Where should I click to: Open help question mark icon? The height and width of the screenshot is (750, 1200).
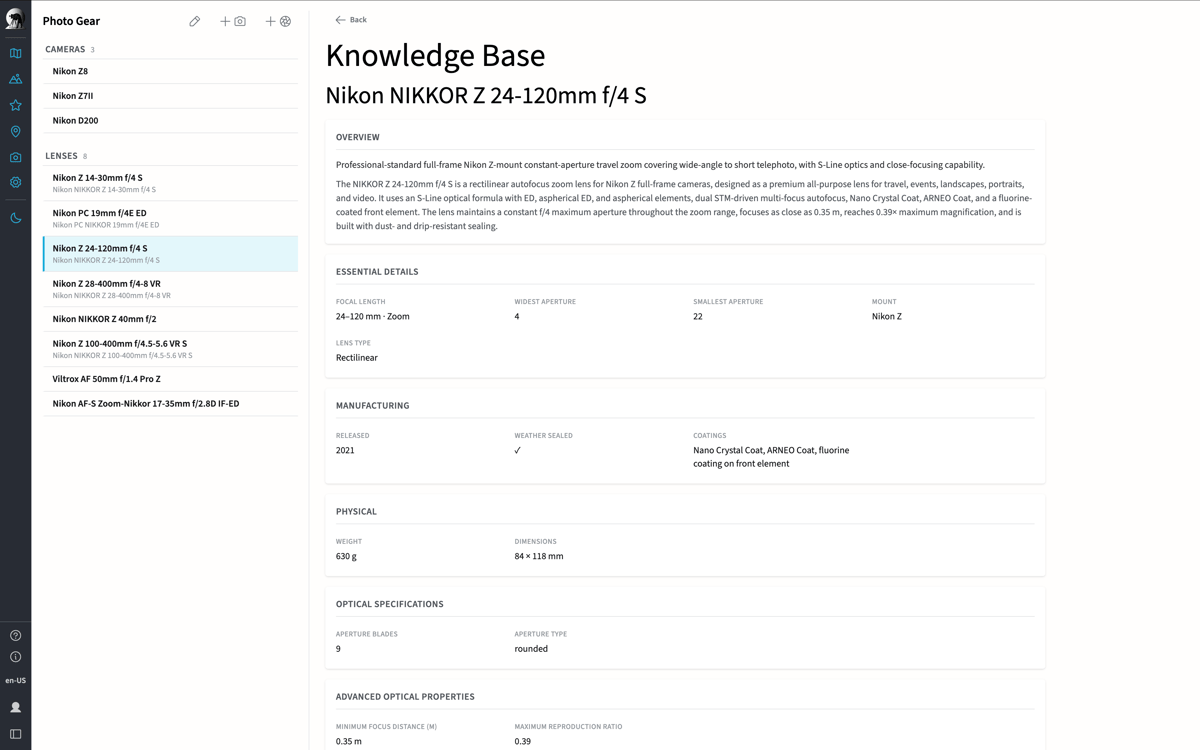click(15, 635)
